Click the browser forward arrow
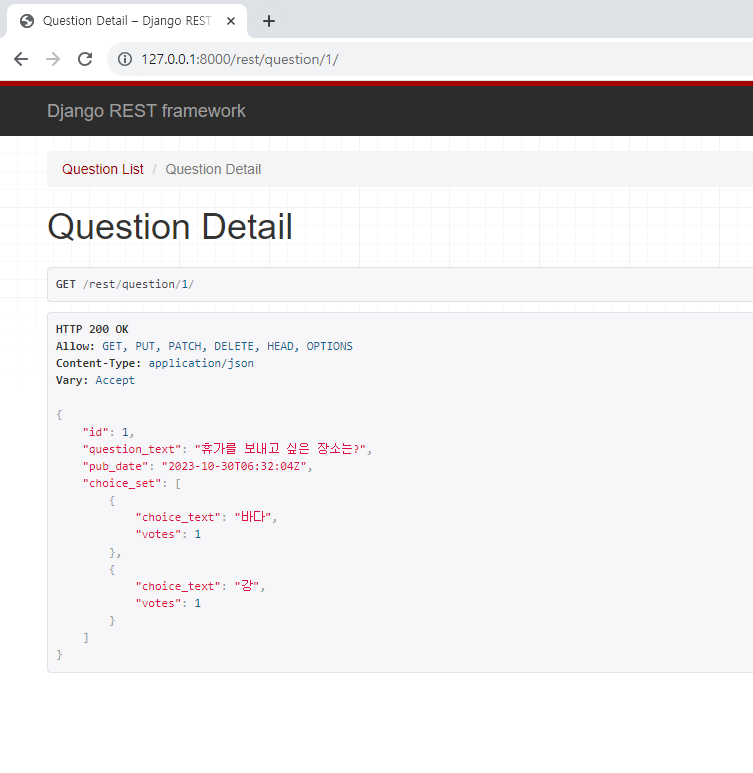Viewport: 753px width, 773px height. (x=53, y=59)
